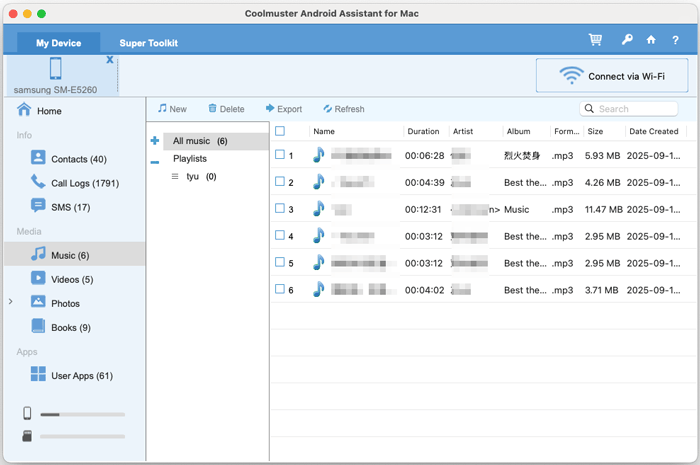Click the SD card storage icon

27,436
